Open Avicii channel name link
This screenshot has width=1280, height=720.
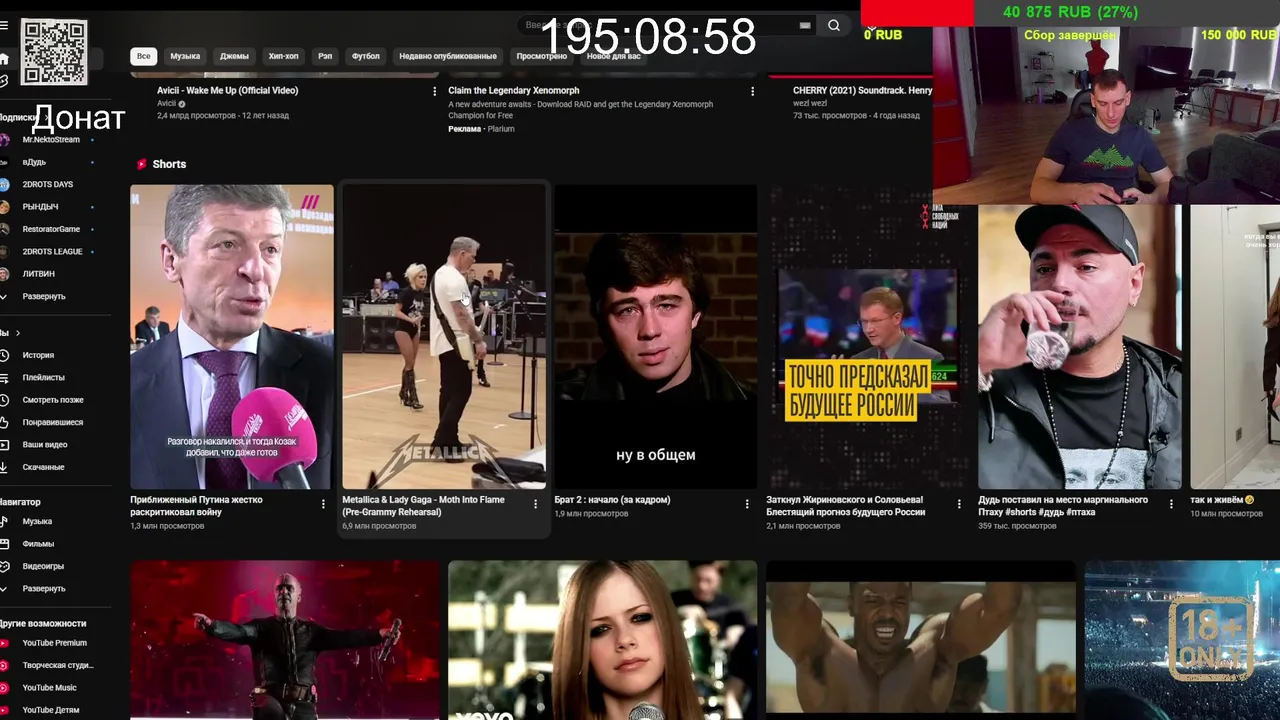(x=166, y=103)
